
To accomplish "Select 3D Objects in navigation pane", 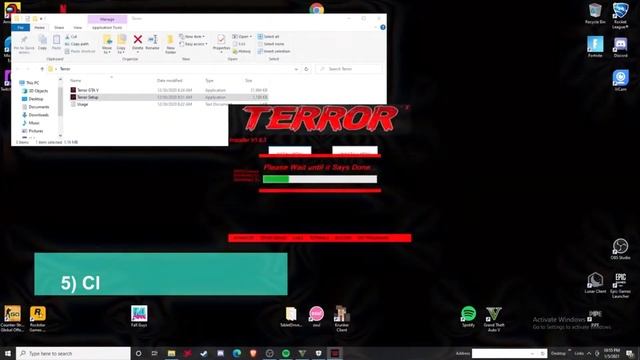I will 35,91.
